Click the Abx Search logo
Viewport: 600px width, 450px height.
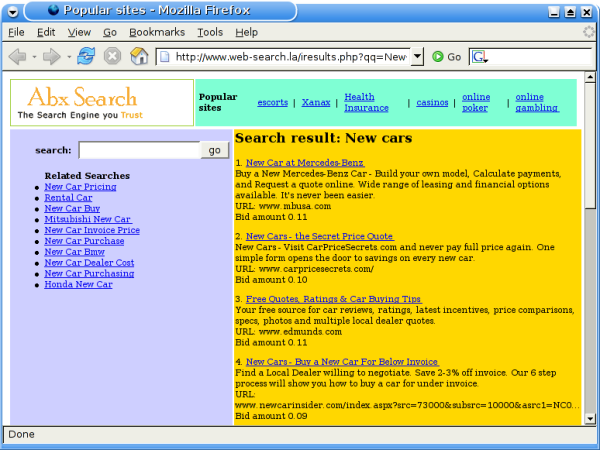[x=102, y=103]
